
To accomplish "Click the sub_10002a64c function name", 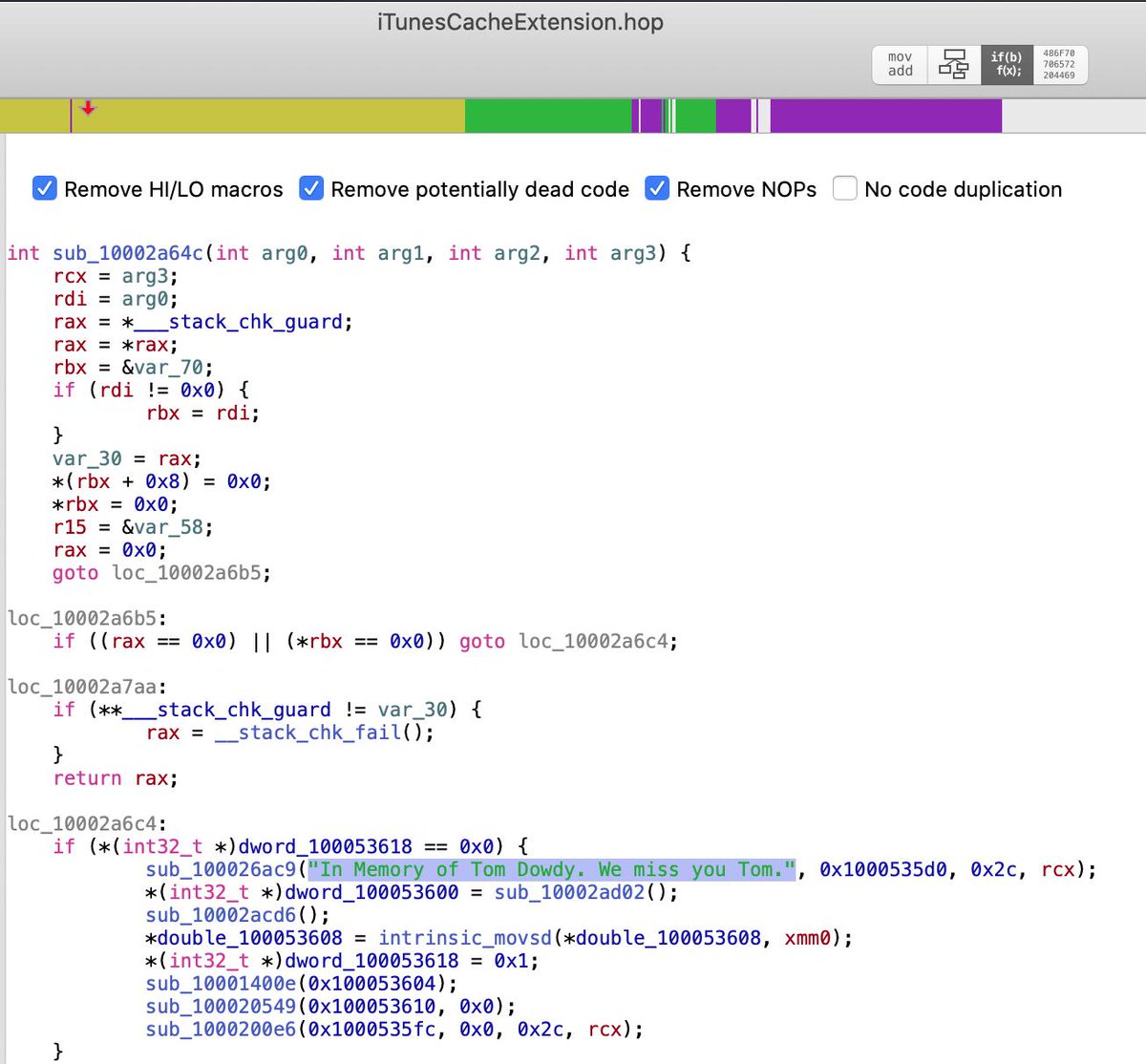I will [x=128, y=253].
